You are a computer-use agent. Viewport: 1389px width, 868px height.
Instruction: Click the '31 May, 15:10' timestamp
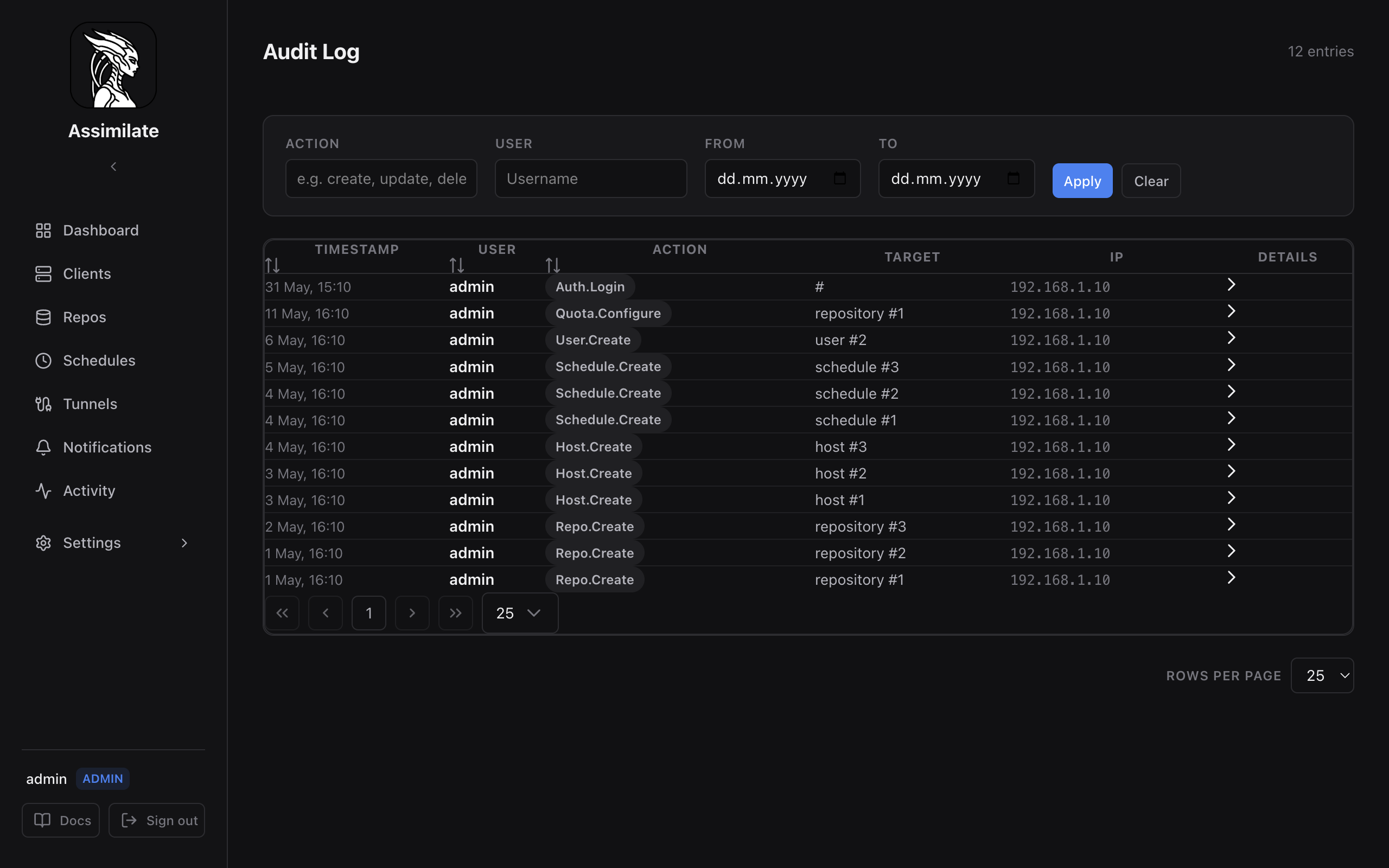(308, 287)
